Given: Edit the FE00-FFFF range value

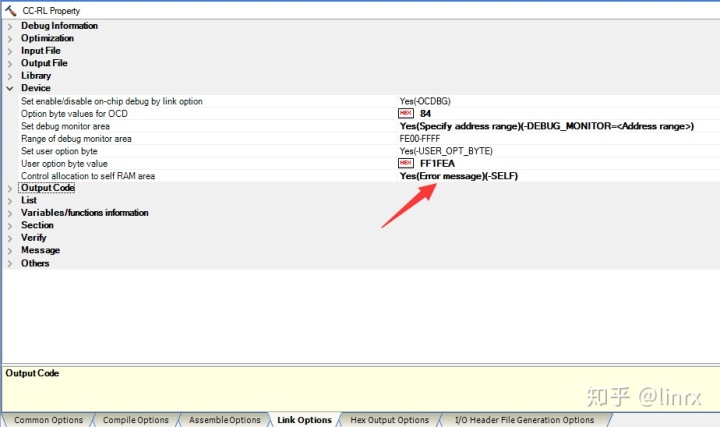Looking at the screenshot, I should pos(420,138).
